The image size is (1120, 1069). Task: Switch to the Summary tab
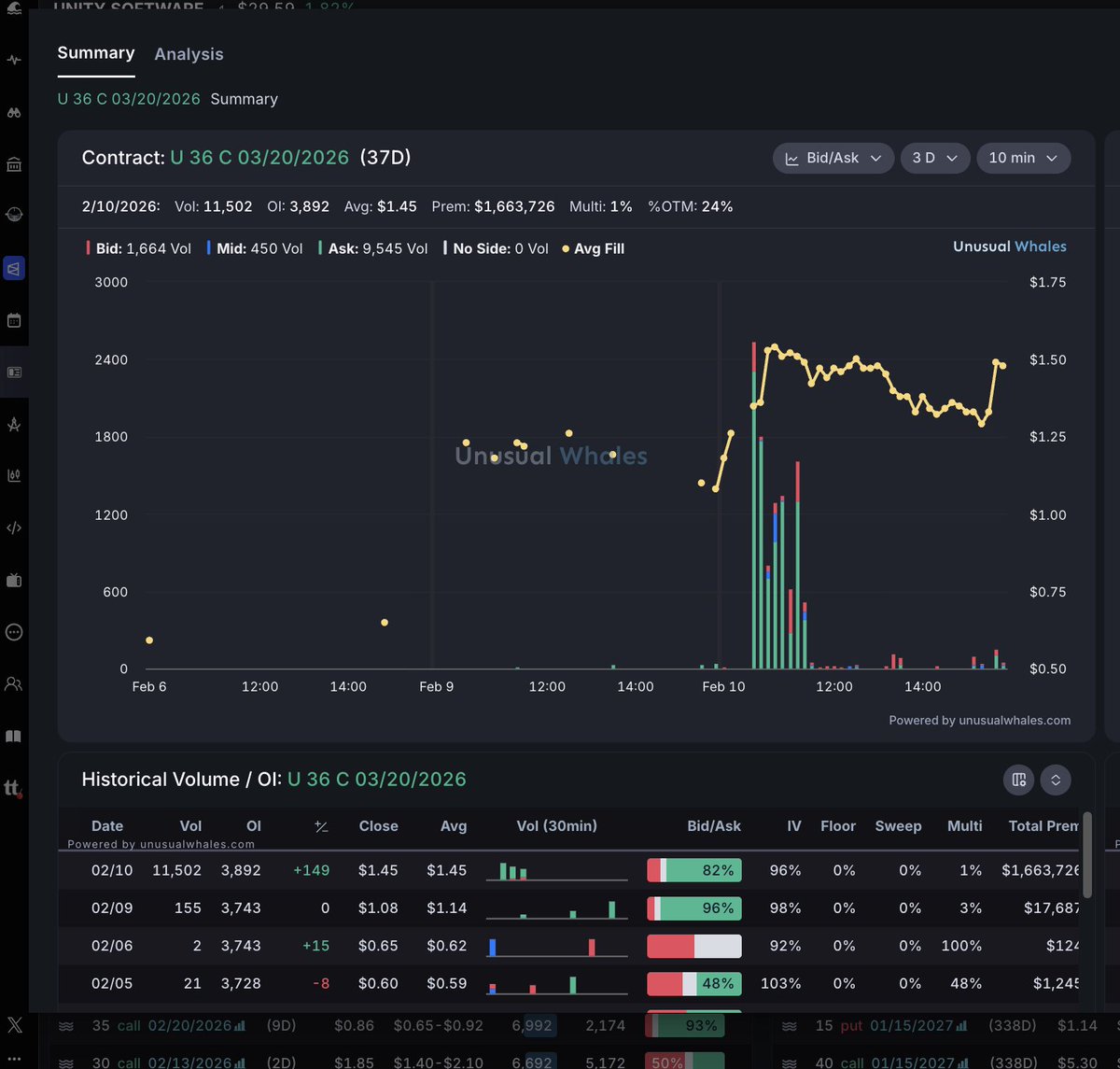pyautogui.click(x=96, y=53)
